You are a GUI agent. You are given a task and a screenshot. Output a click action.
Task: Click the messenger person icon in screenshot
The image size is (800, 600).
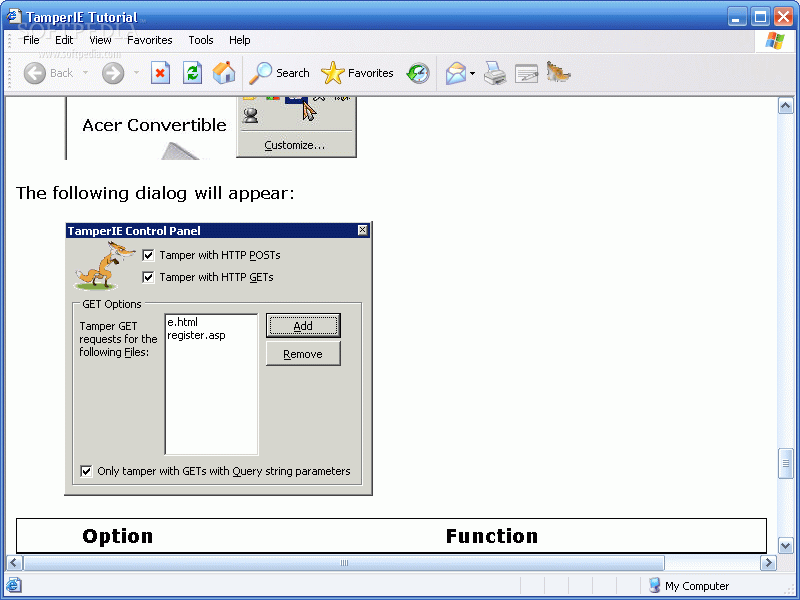[x=251, y=115]
